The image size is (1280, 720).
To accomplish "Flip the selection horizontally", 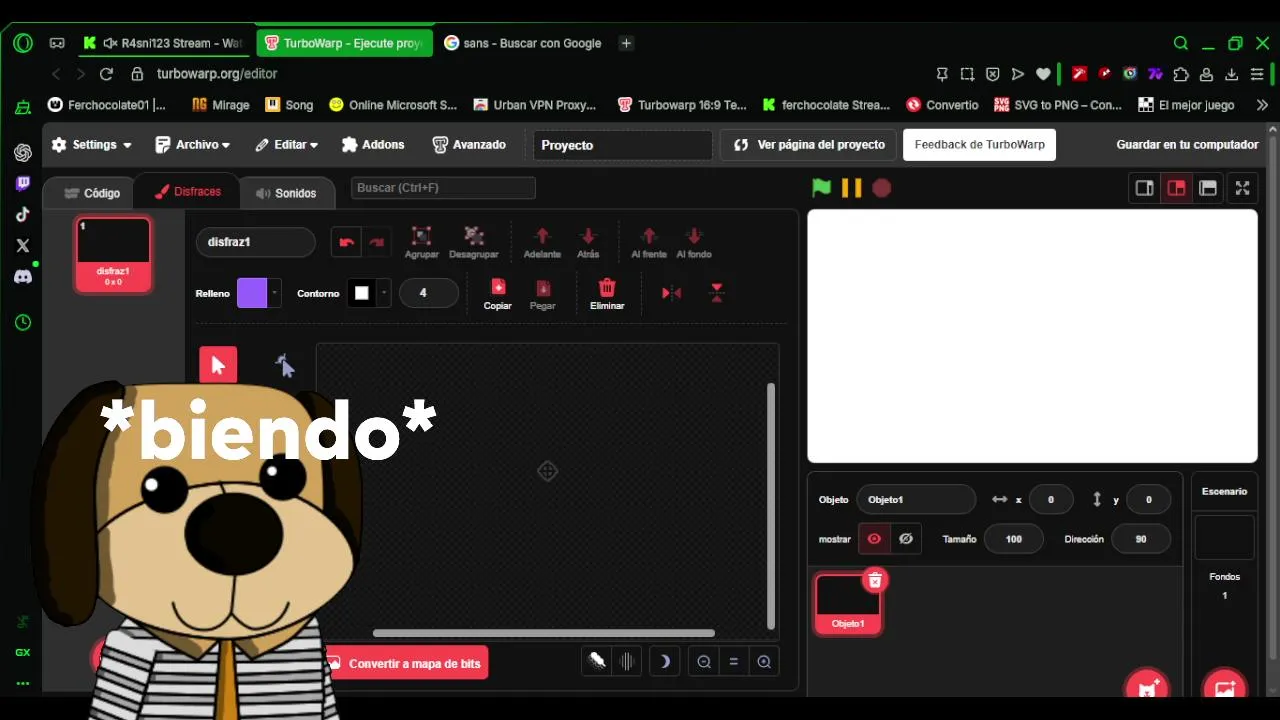I will pyautogui.click(x=672, y=293).
